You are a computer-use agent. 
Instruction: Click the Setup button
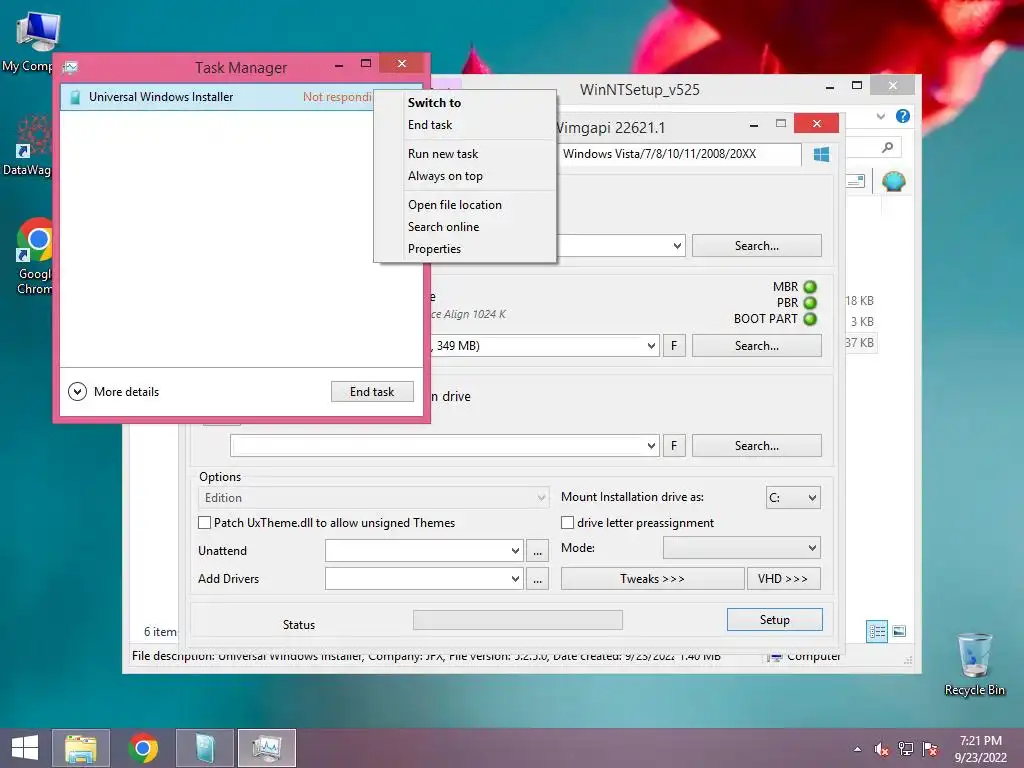775,620
